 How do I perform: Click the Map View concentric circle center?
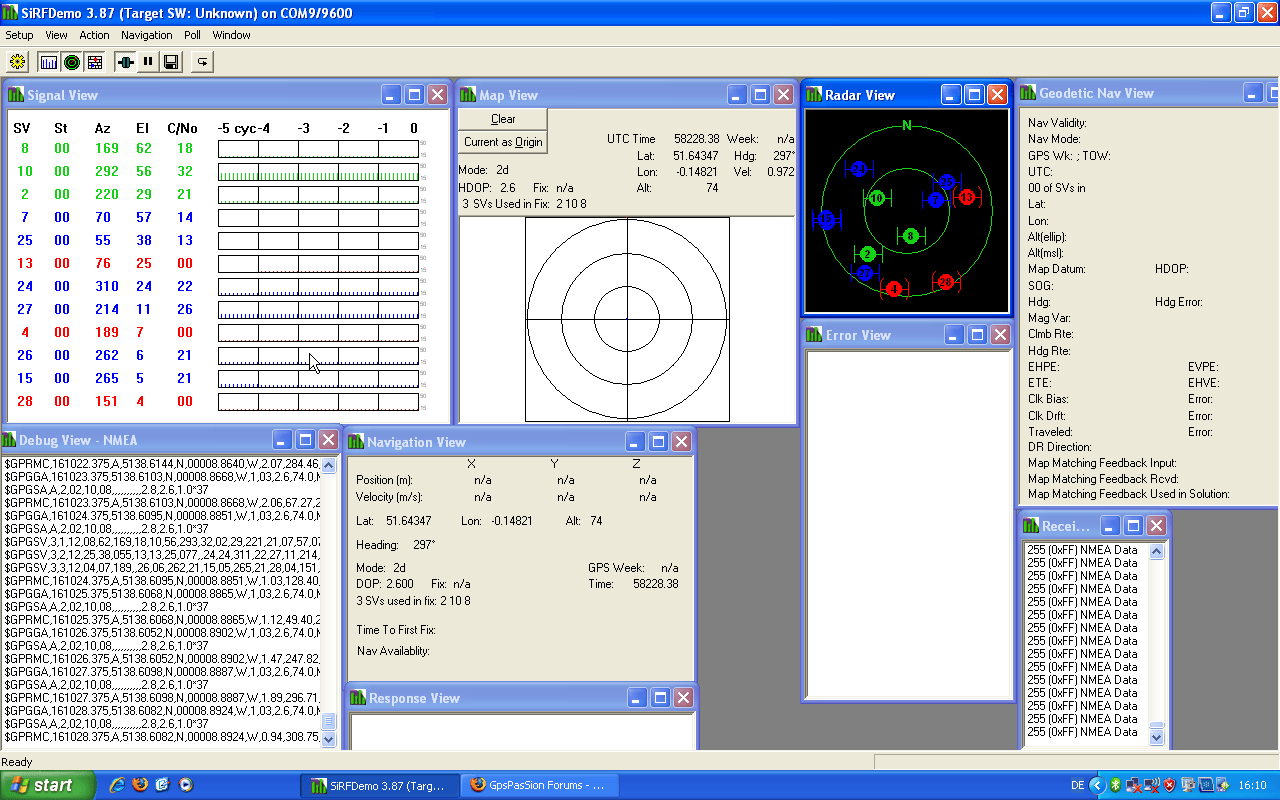(x=627, y=319)
